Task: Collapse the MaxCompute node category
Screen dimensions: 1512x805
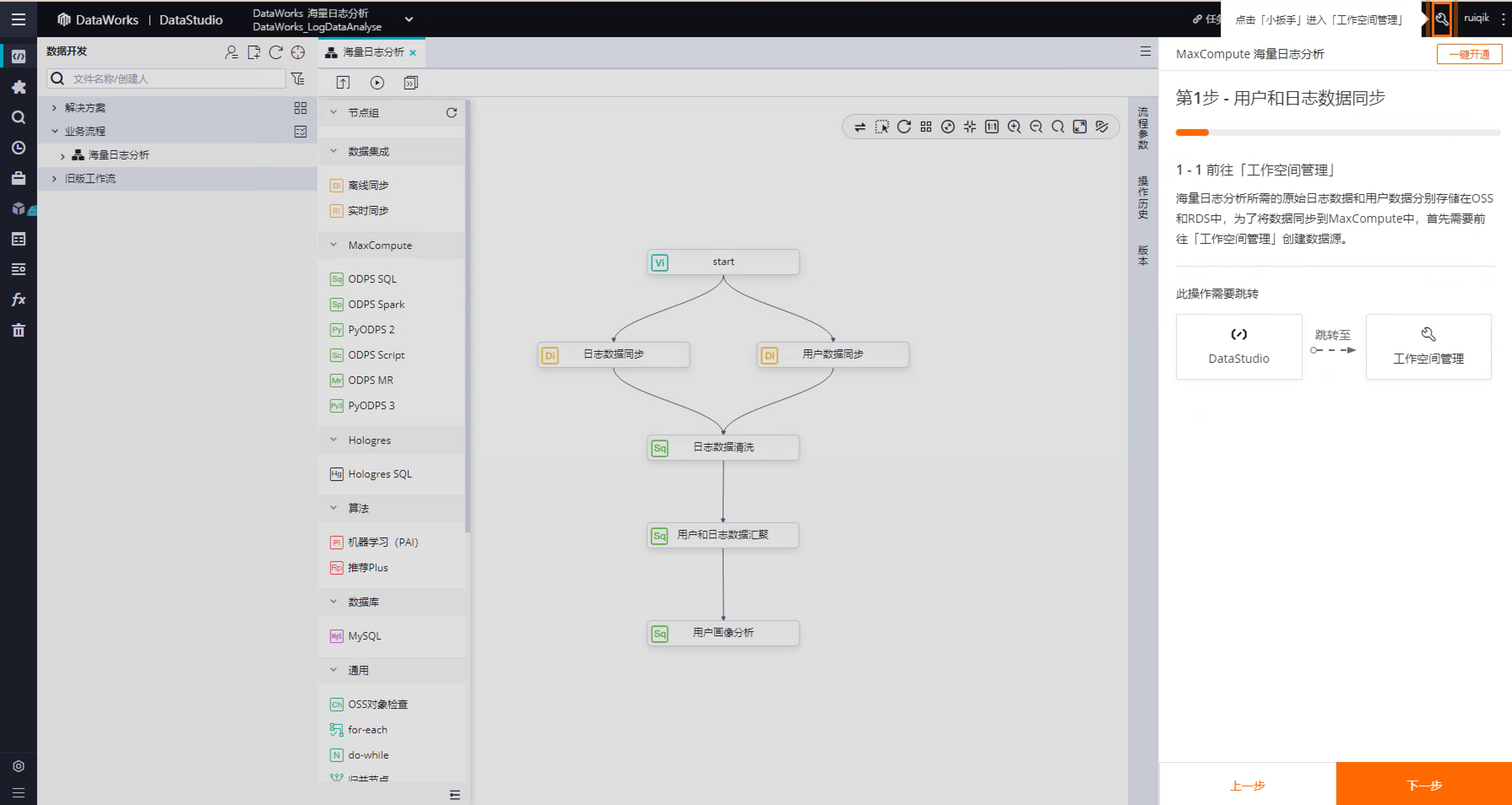Action: click(x=333, y=245)
